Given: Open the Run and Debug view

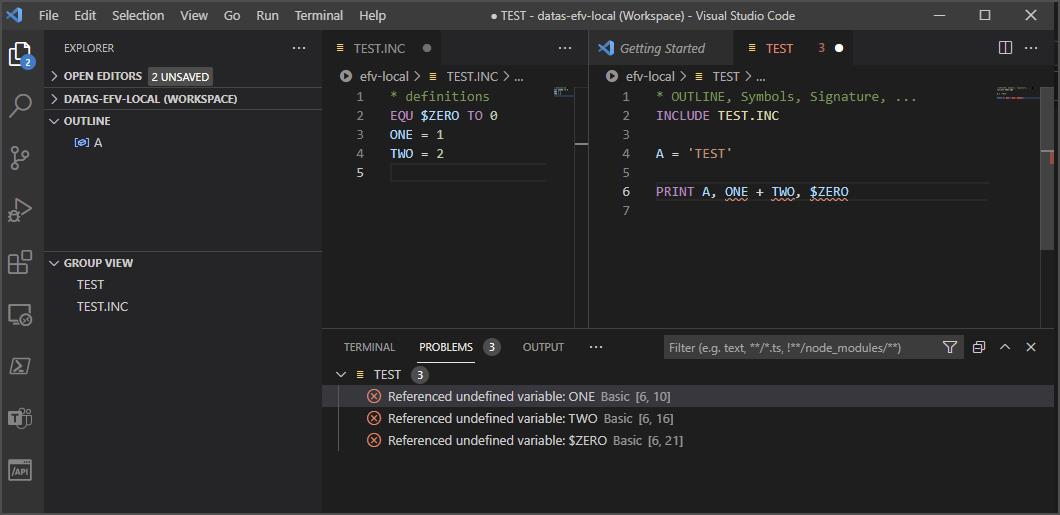Looking at the screenshot, I should pyautogui.click(x=20, y=210).
